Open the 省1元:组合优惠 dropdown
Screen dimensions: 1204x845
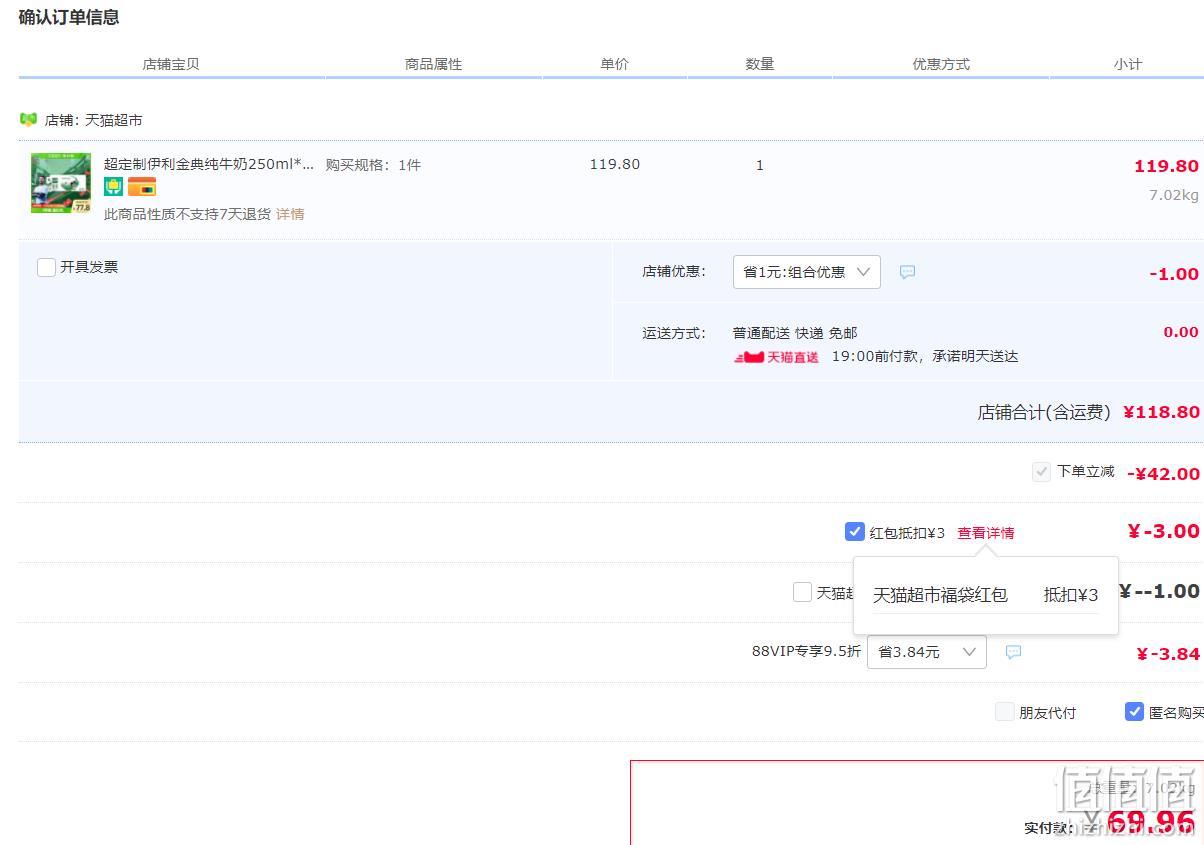(807, 272)
